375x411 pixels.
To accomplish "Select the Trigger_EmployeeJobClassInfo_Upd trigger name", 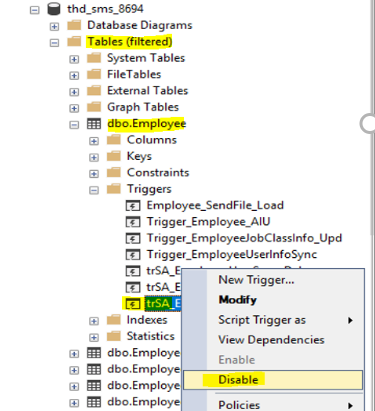I will tap(244, 238).
